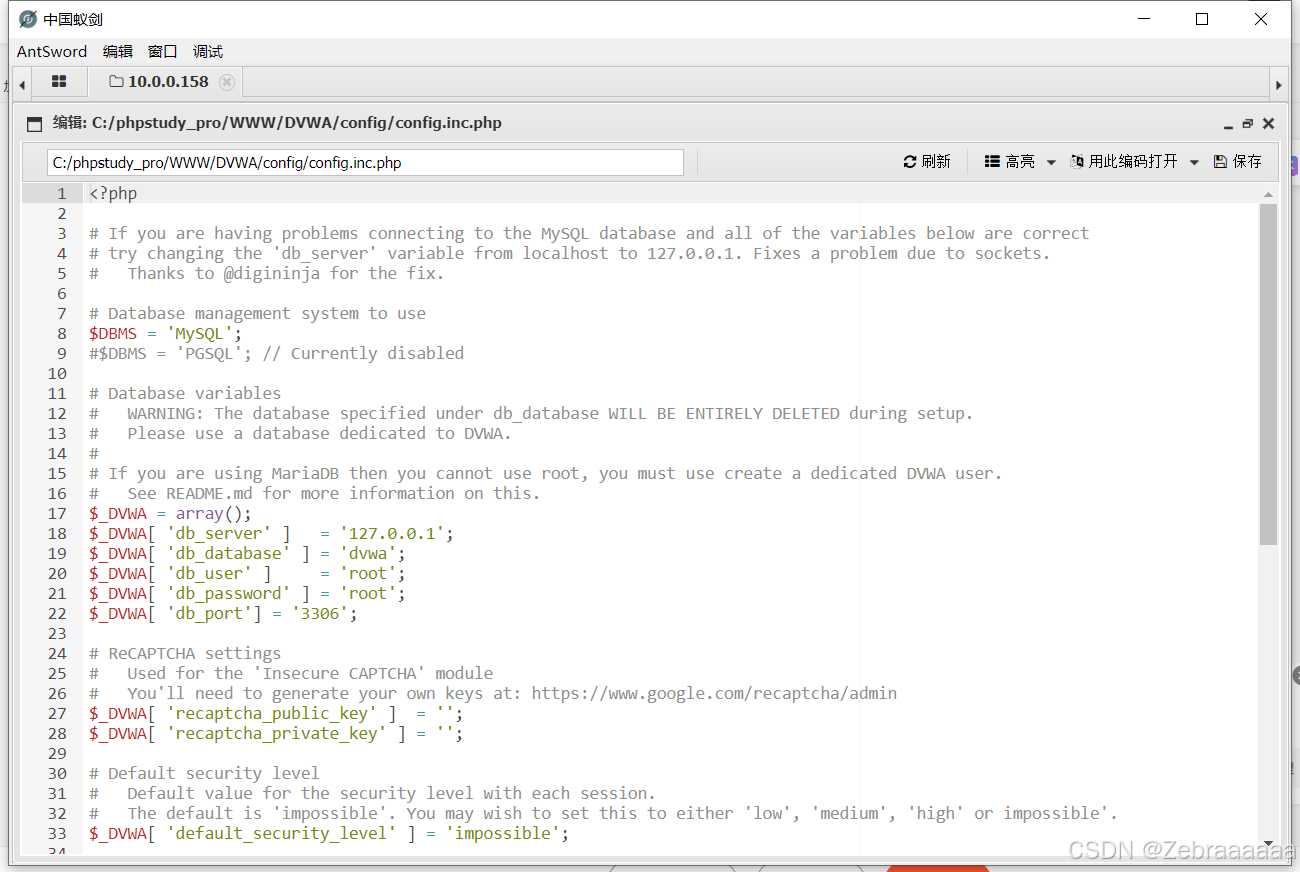
Task: Open the 调试 menu
Action: pyautogui.click(x=208, y=51)
